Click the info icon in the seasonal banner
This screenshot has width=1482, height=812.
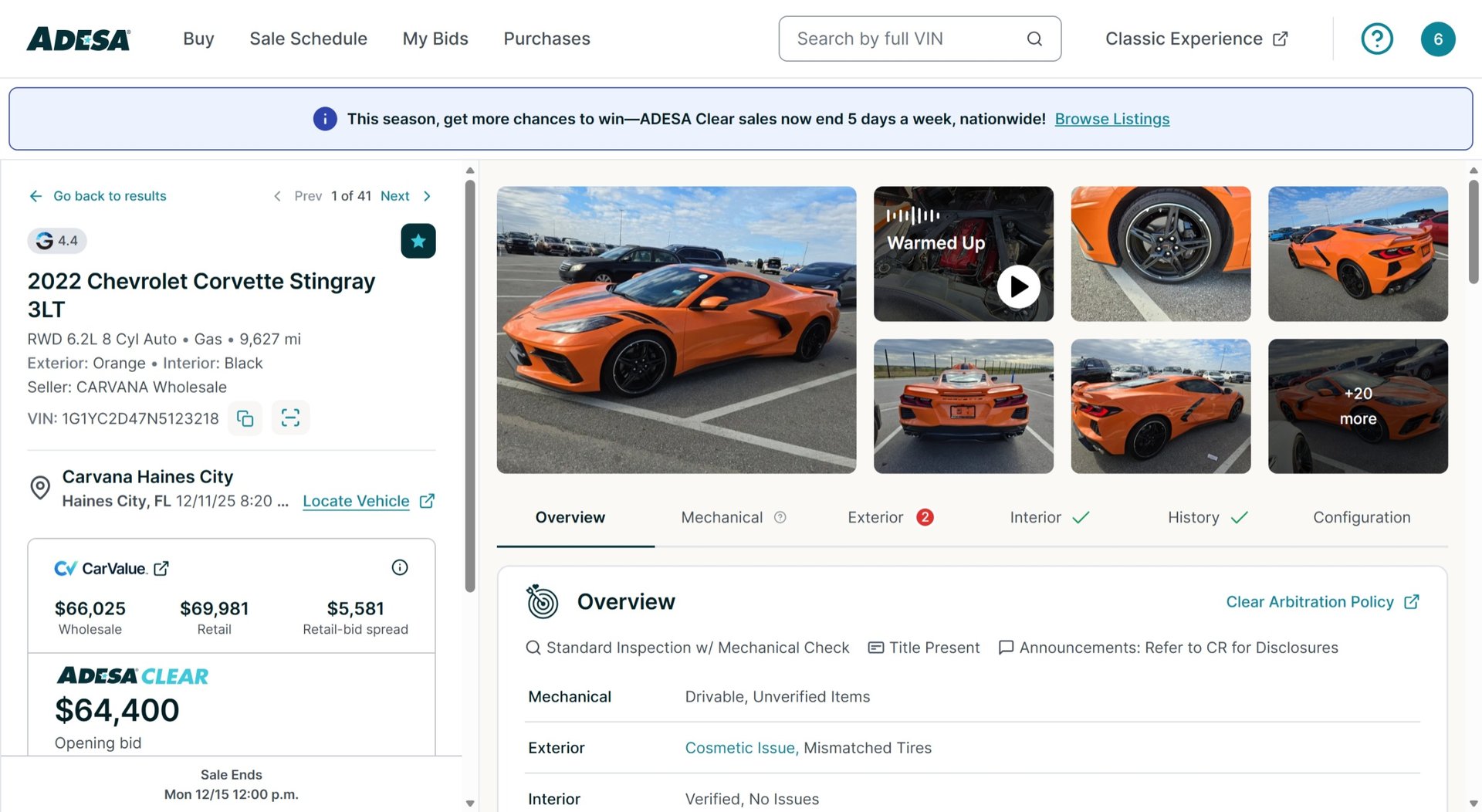[325, 119]
